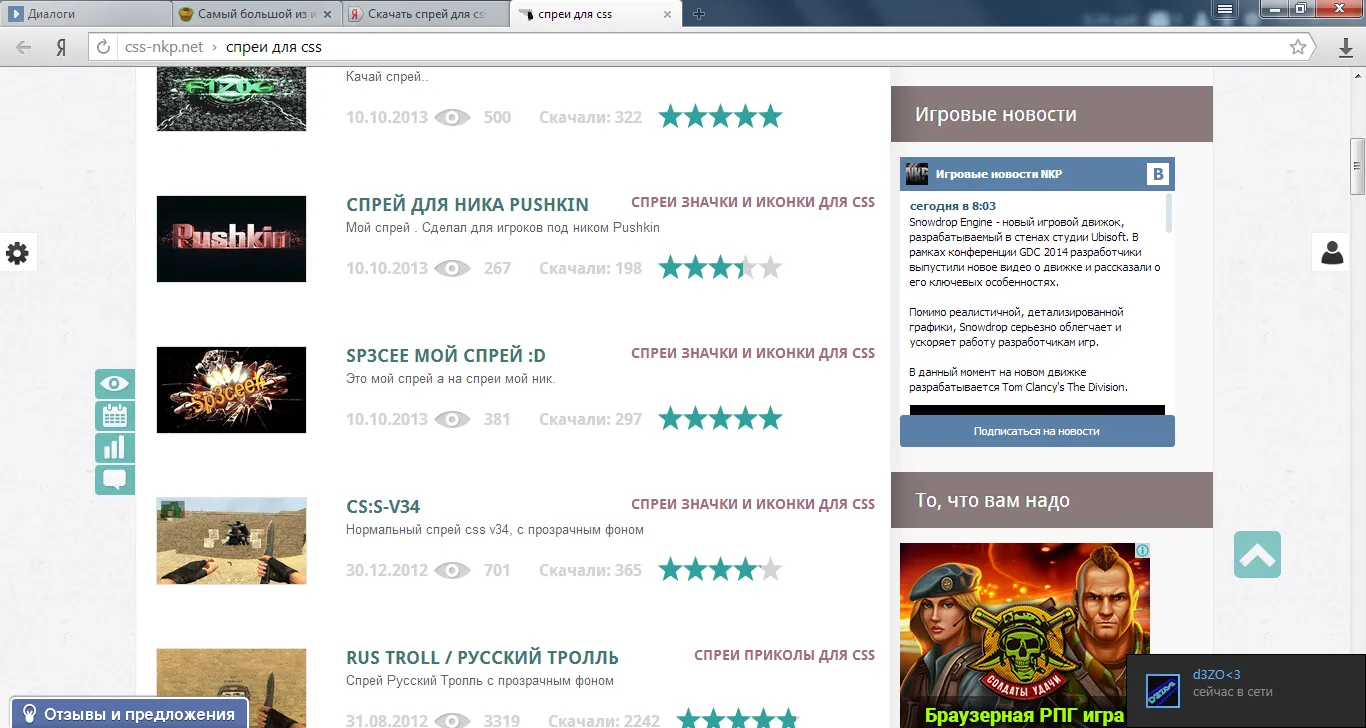The image size is (1366, 728).
Task: Click the NKP group avatar in news widget
Action: point(917,174)
